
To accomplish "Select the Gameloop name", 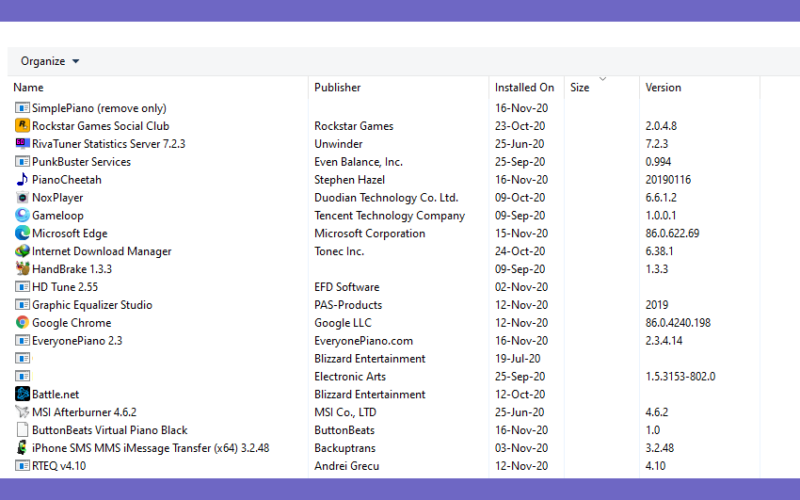I will pos(58,215).
